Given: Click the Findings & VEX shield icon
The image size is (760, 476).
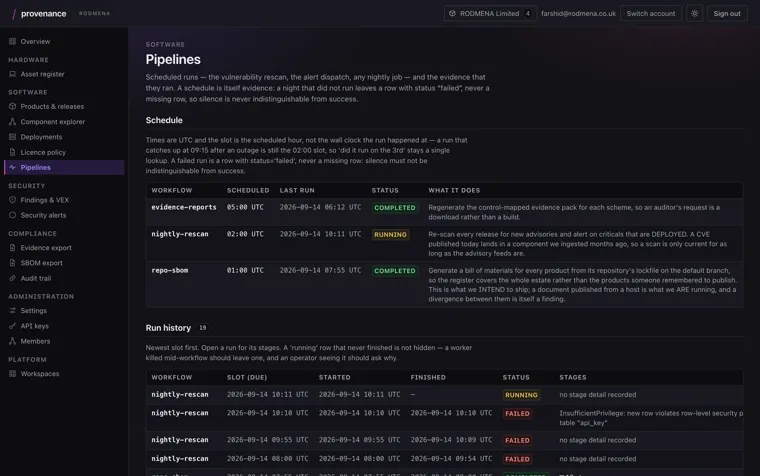Looking at the screenshot, I should click(13, 200).
